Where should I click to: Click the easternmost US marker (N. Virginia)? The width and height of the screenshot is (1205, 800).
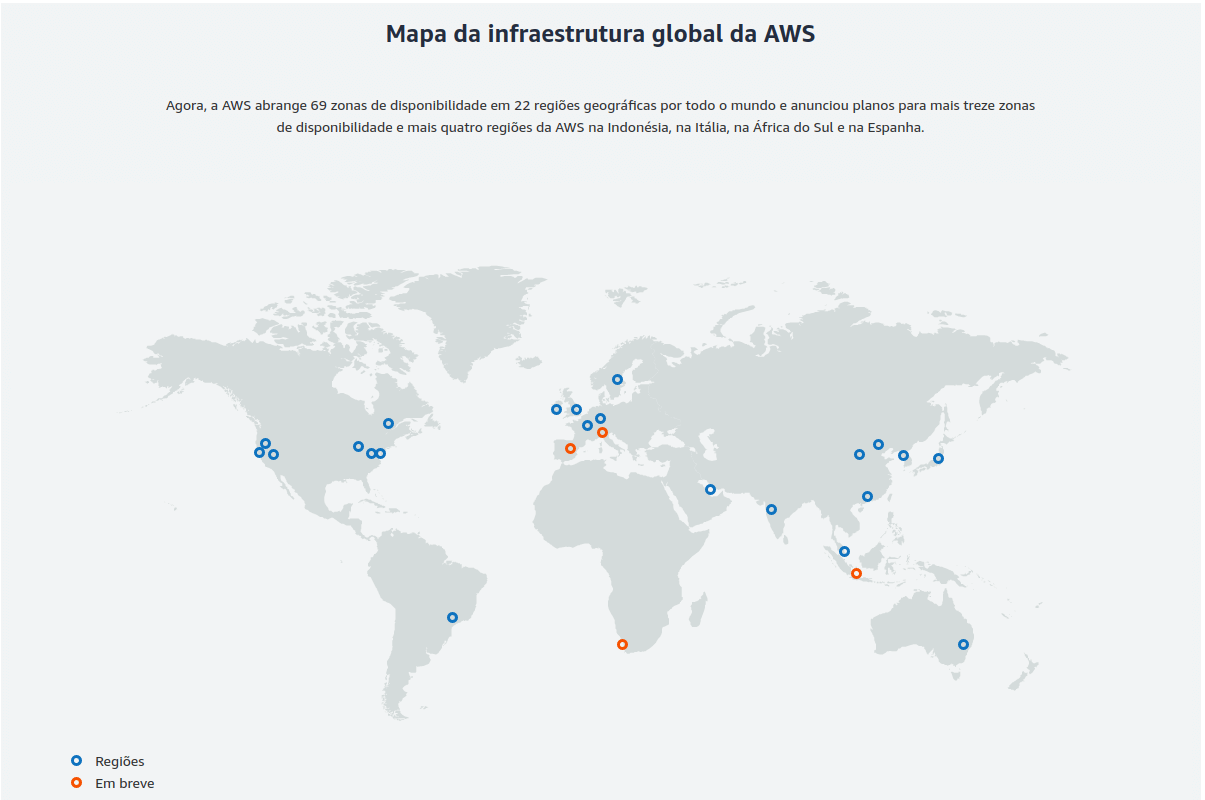pos(380,453)
